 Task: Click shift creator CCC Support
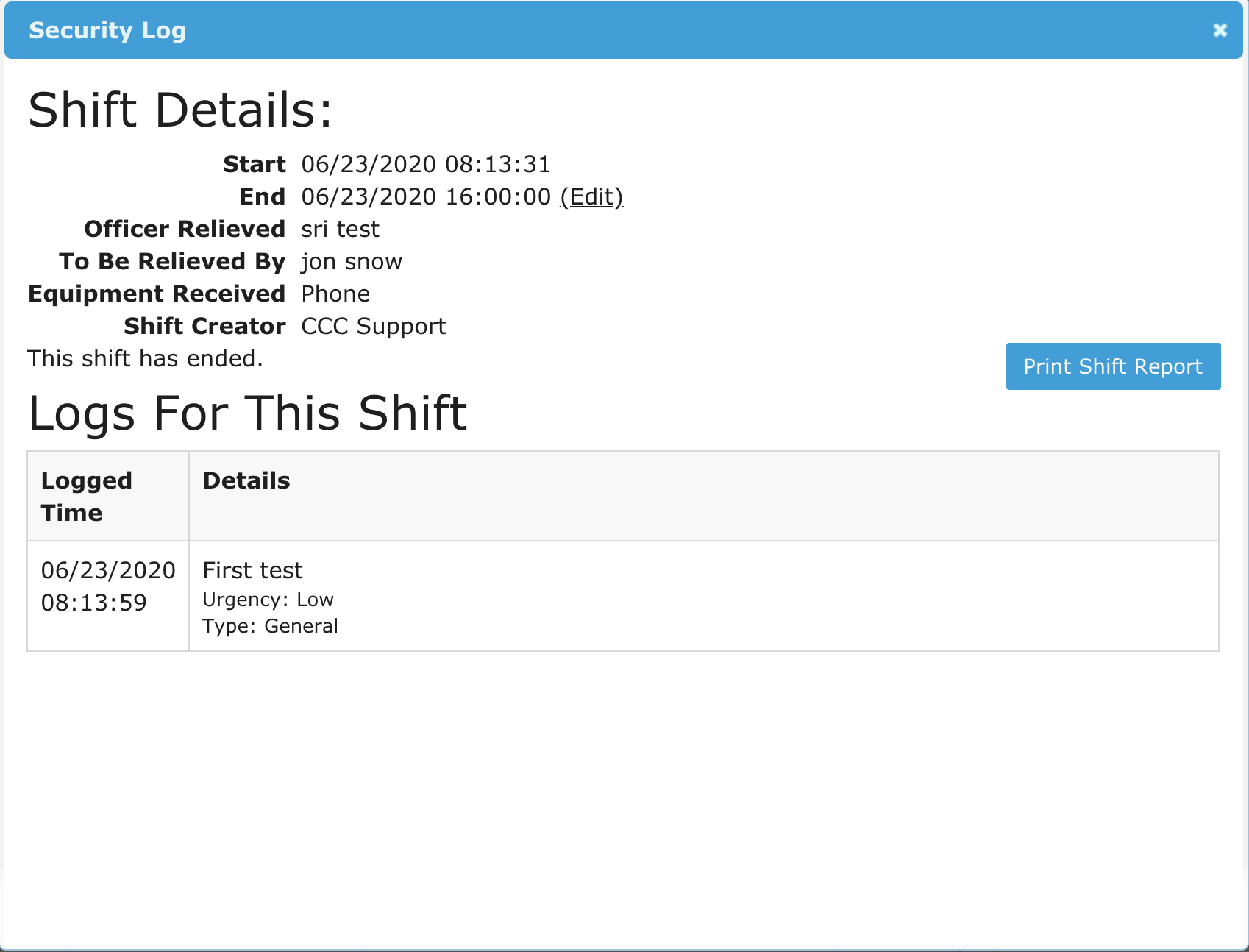pos(372,326)
